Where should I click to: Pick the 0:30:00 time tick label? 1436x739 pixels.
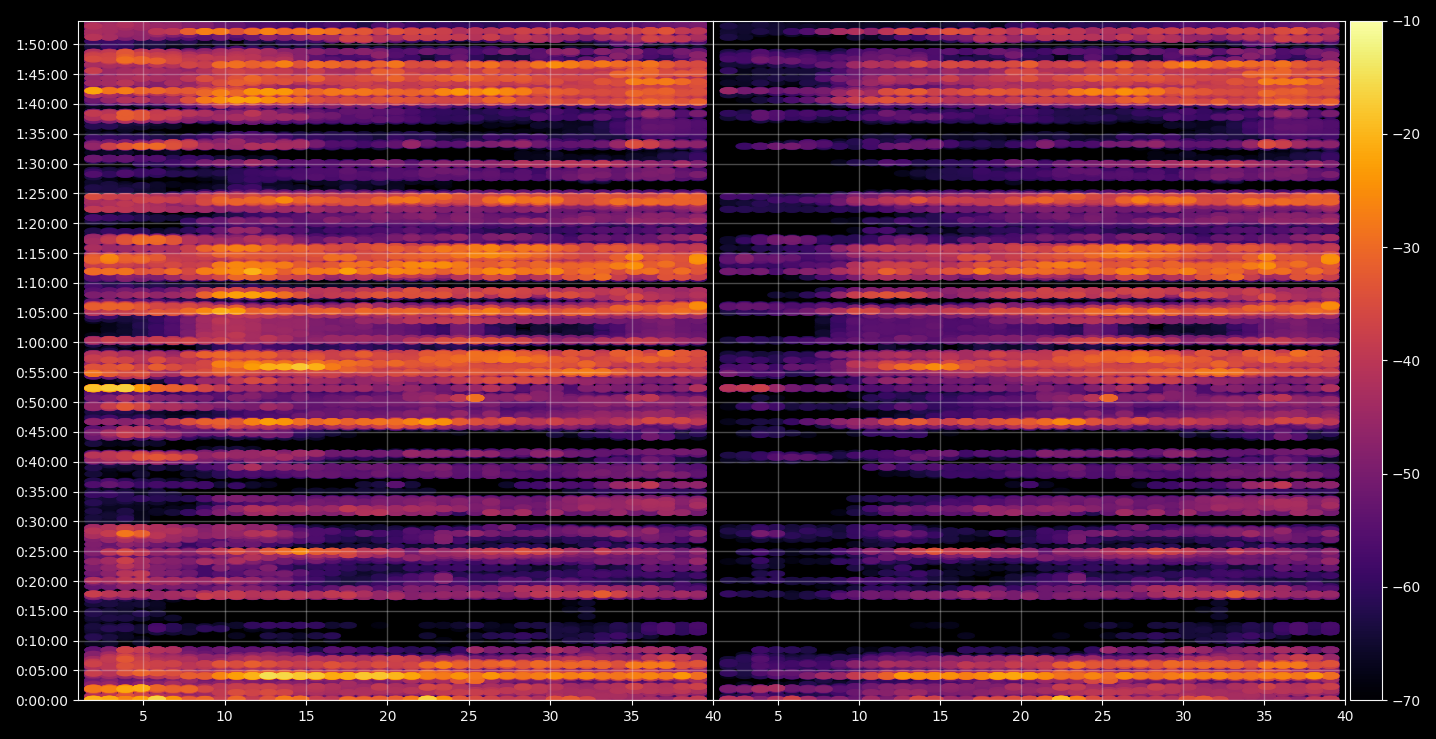tap(42, 522)
